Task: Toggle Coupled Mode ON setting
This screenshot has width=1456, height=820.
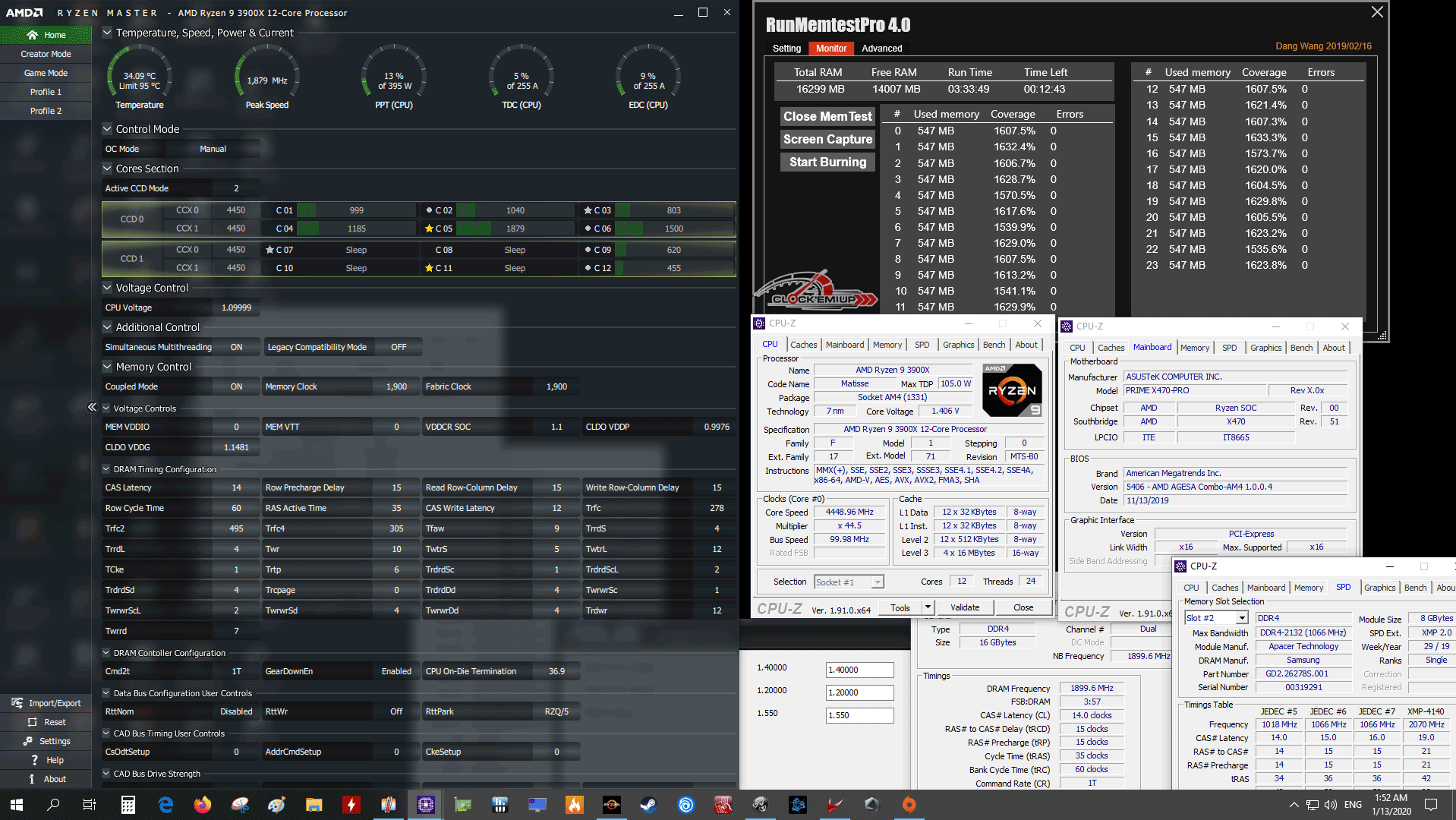Action: click(x=236, y=386)
